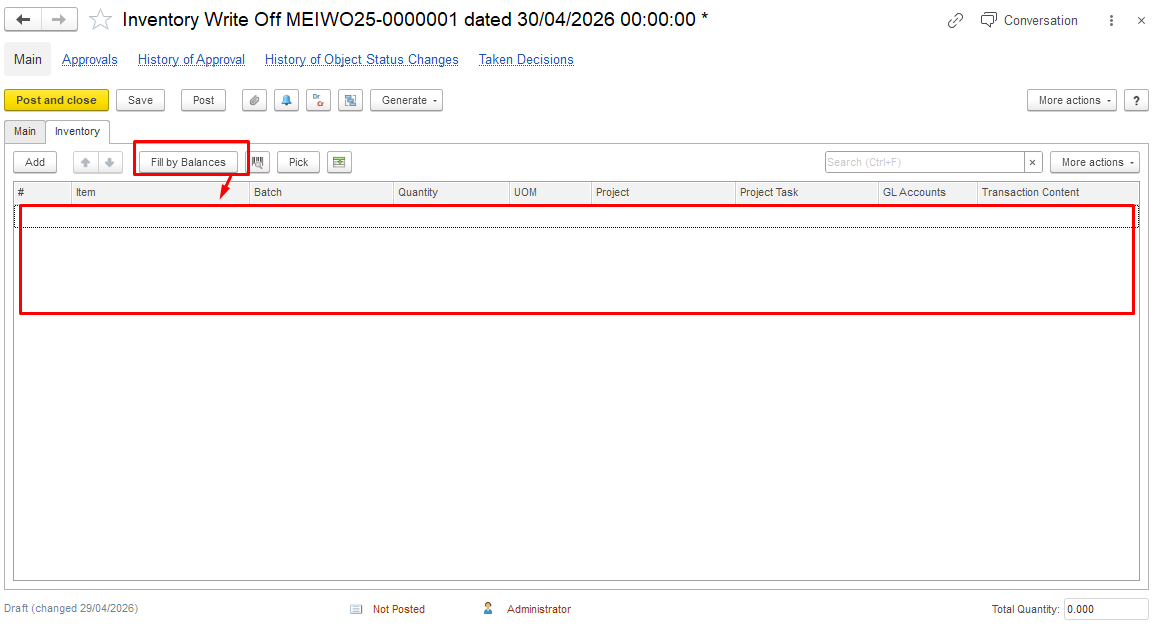Image resolution: width=1168 pixels, height=632 pixels.
Task: Switch to the inner Main tab
Action: point(25,131)
